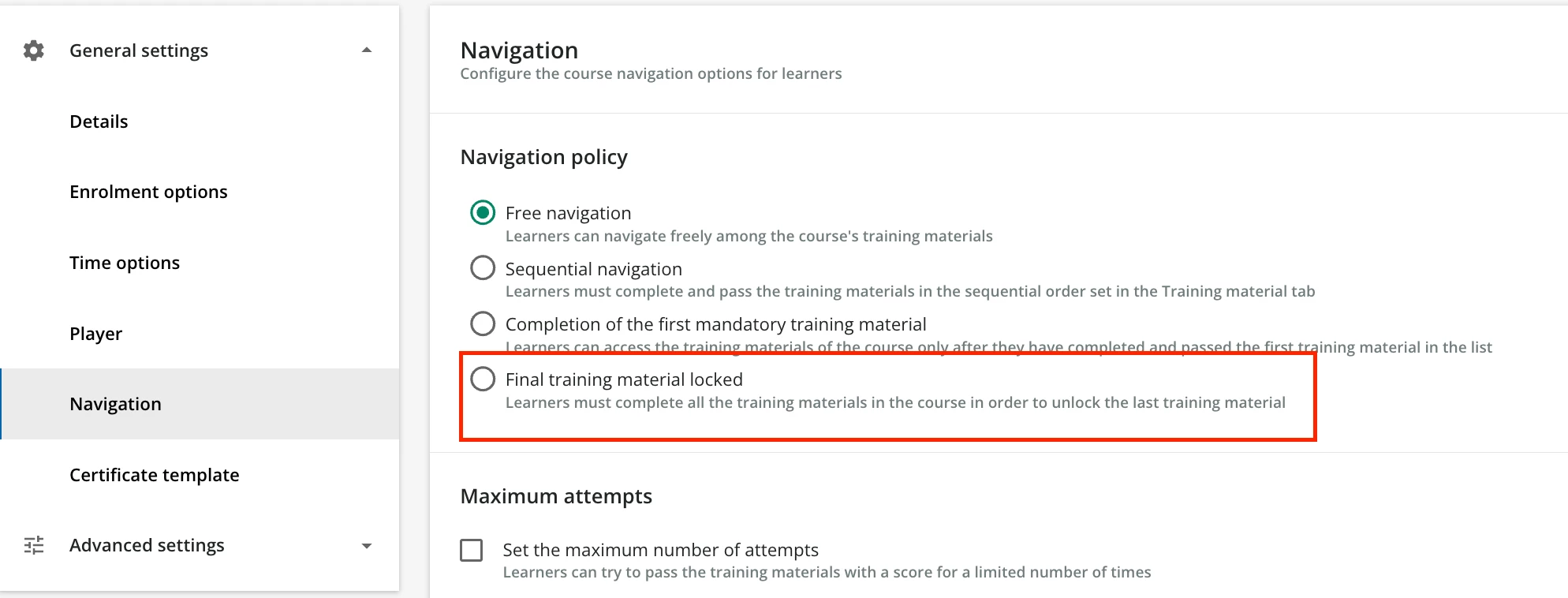Screen dimensions: 1568x598
Task: Click the Advanced settings header label
Action: click(147, 545)
